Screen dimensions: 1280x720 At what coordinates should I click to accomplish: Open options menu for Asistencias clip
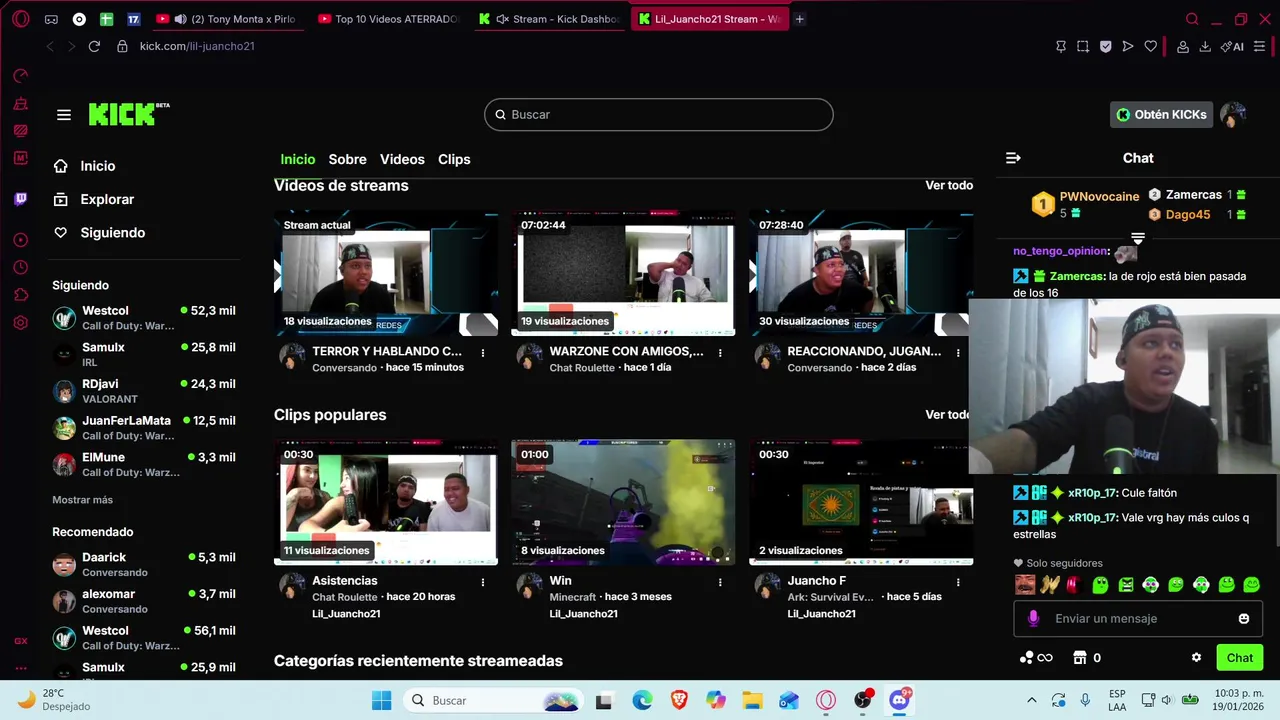483,582
